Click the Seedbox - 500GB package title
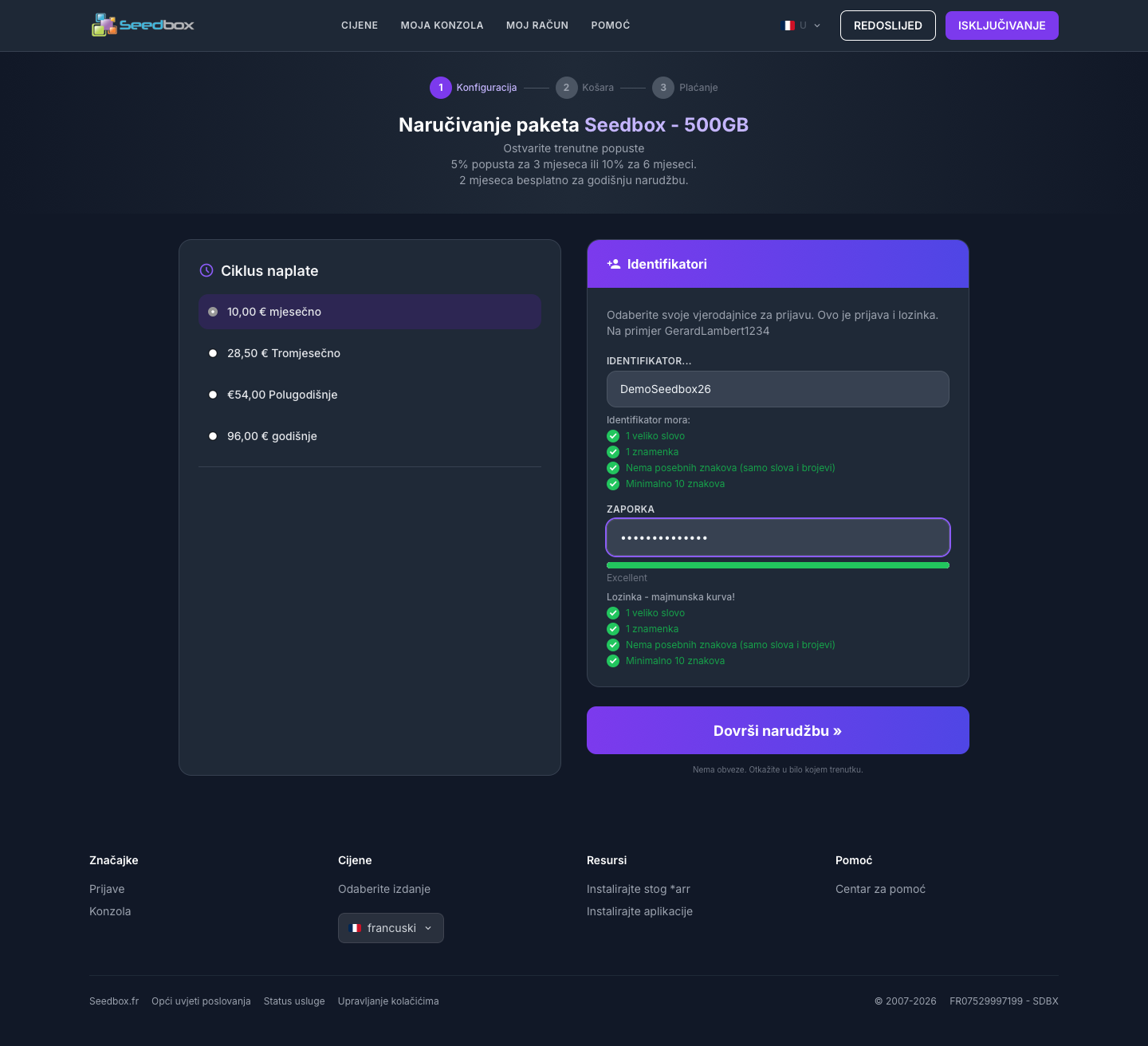Image resolution: width=1148 pixels, height=1046 pixels. (666, 125)
